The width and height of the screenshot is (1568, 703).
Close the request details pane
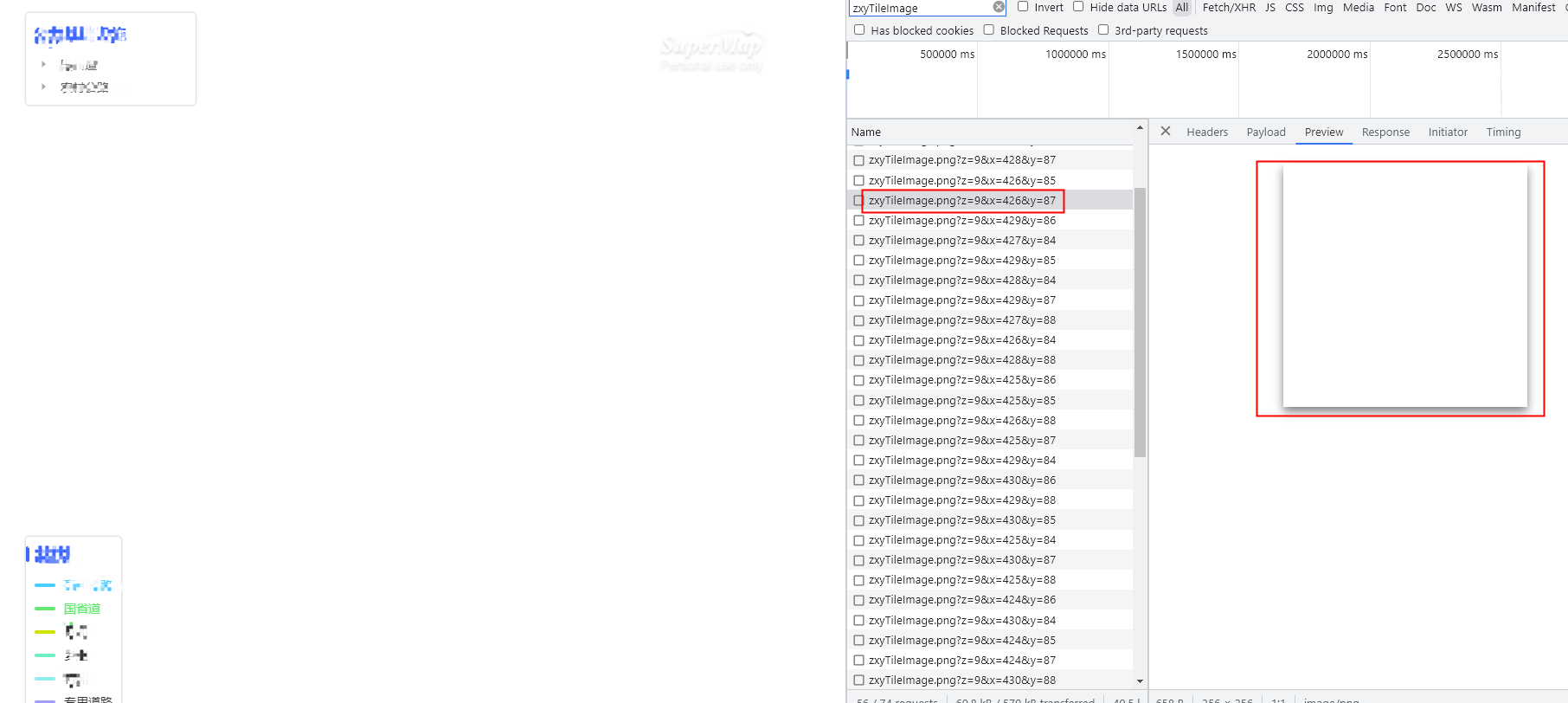click(x=1166, y=132)
